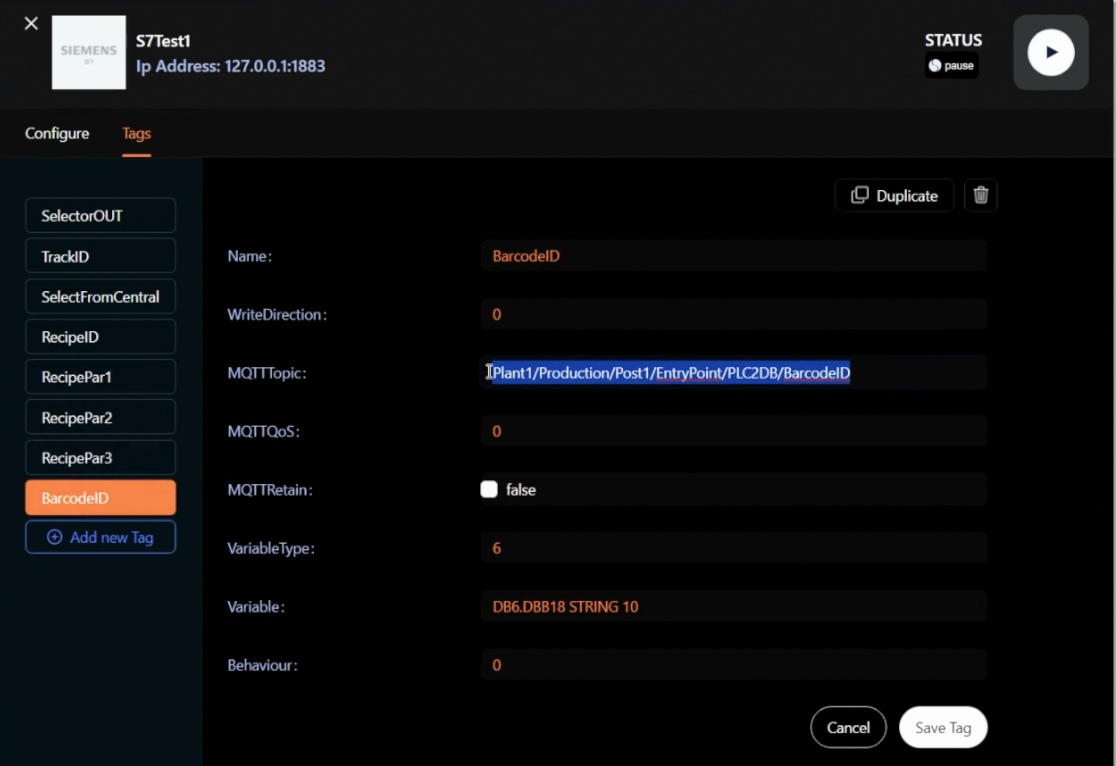Screen dimensions: 1116x766
Task: Click the Siemens S7 device thumbnail
Action: tap(89, 52)
